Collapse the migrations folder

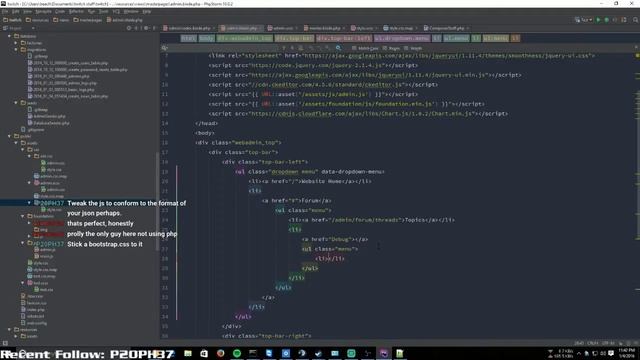16,50
